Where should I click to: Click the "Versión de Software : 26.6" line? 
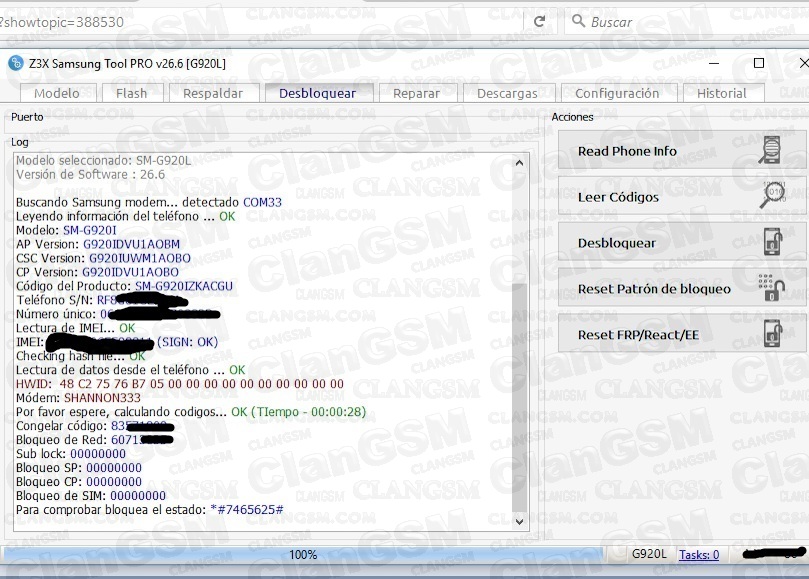(90, 174)
